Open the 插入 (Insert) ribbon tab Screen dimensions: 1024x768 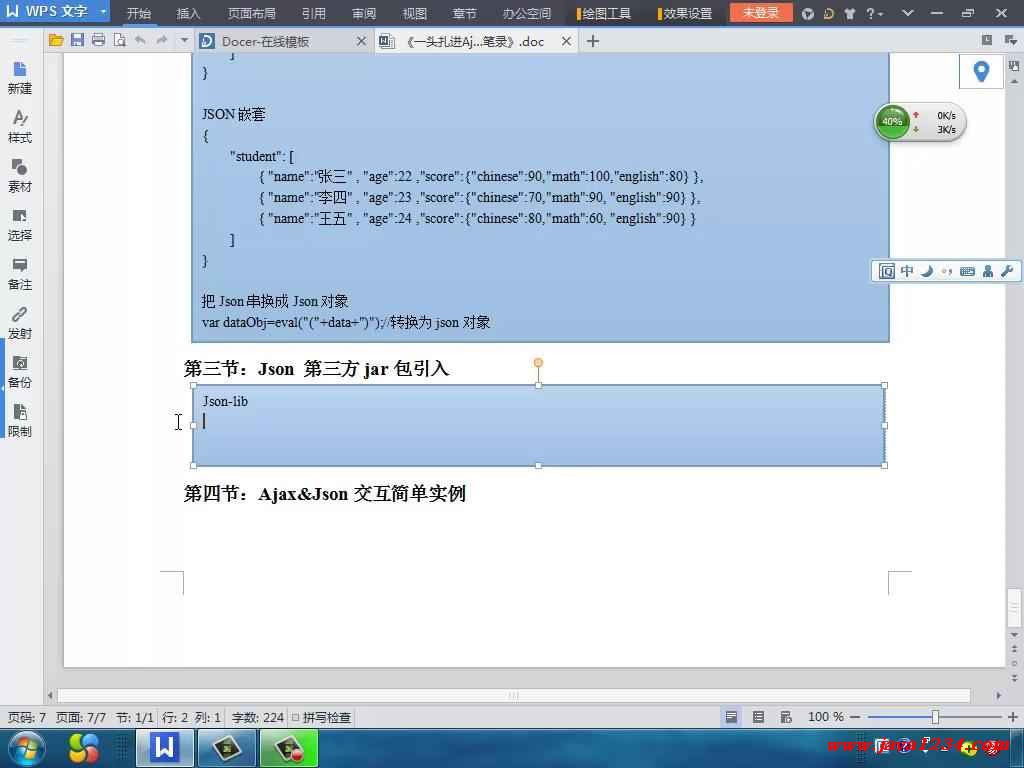click(188, 14)
